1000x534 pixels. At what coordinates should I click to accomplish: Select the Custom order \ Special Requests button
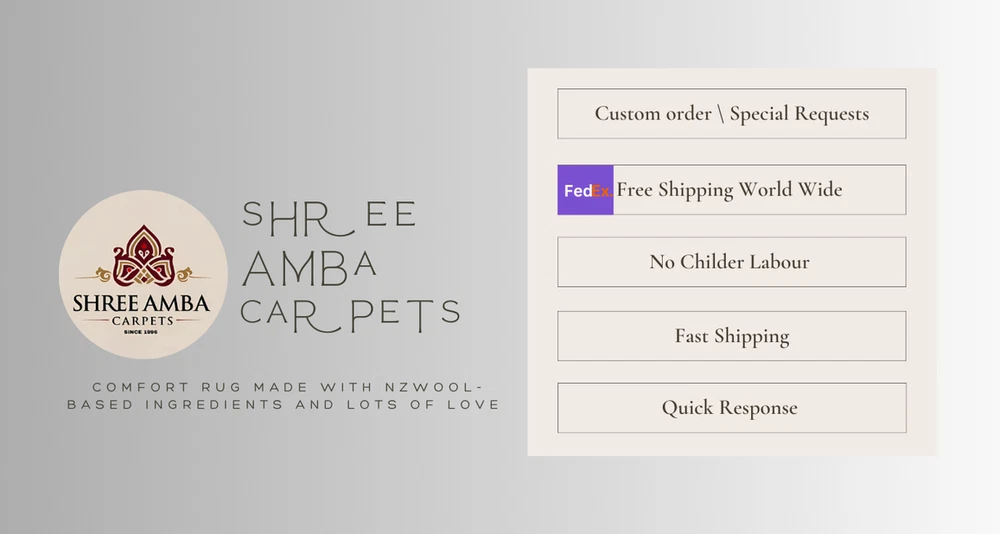pos(731,114)
